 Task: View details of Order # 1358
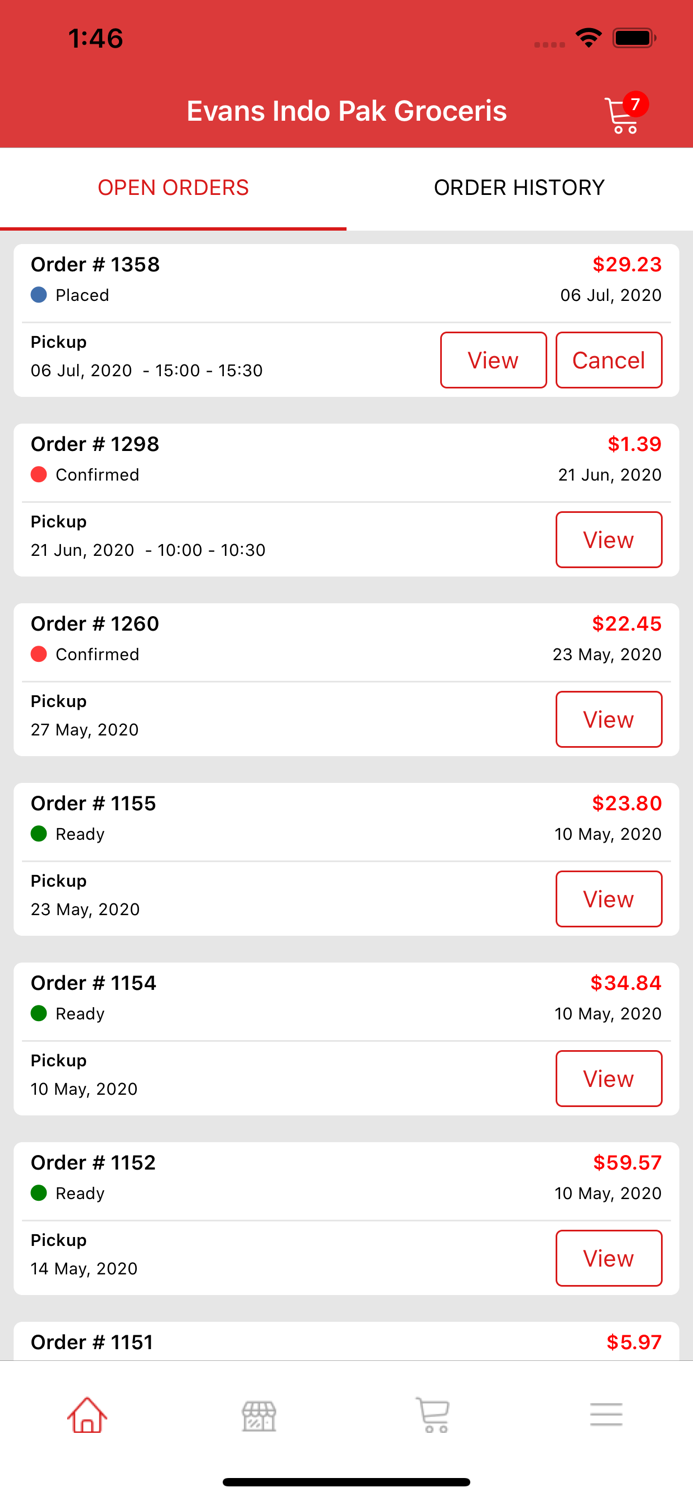[x=493, y=360]
